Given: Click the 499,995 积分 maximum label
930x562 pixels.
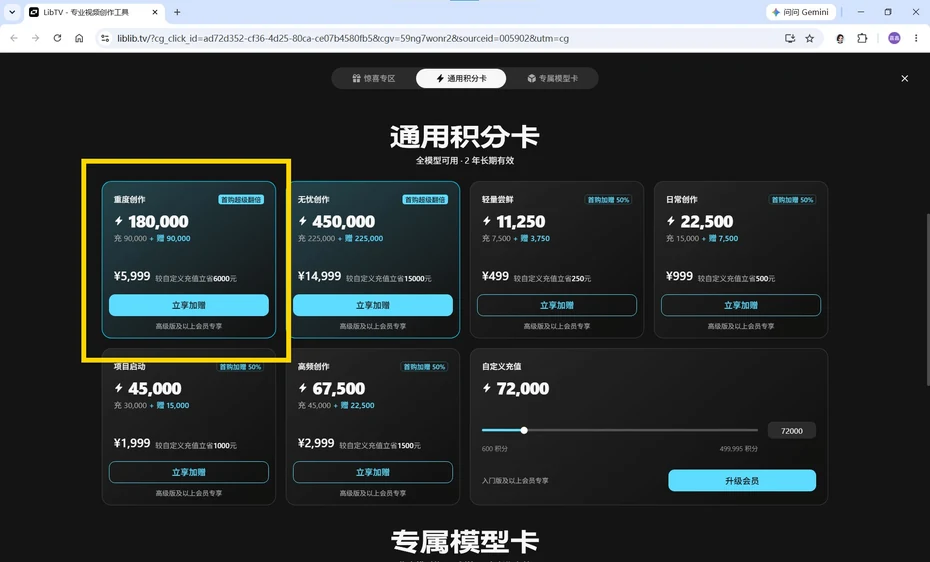Looking at the screenshot, I should [738, 449].
